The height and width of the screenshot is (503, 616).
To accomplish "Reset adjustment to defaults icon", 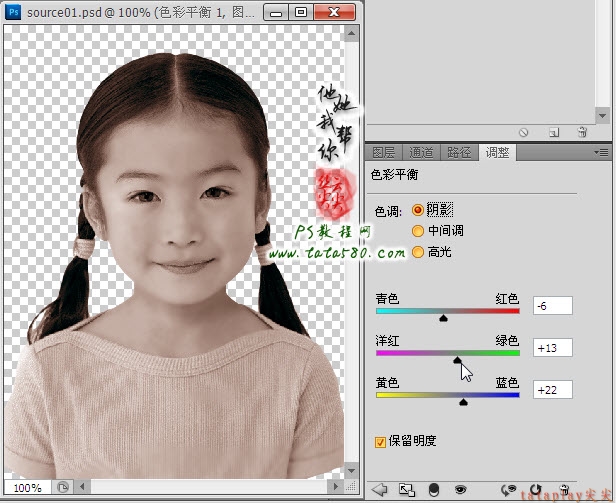I will [x=536, y=490].
